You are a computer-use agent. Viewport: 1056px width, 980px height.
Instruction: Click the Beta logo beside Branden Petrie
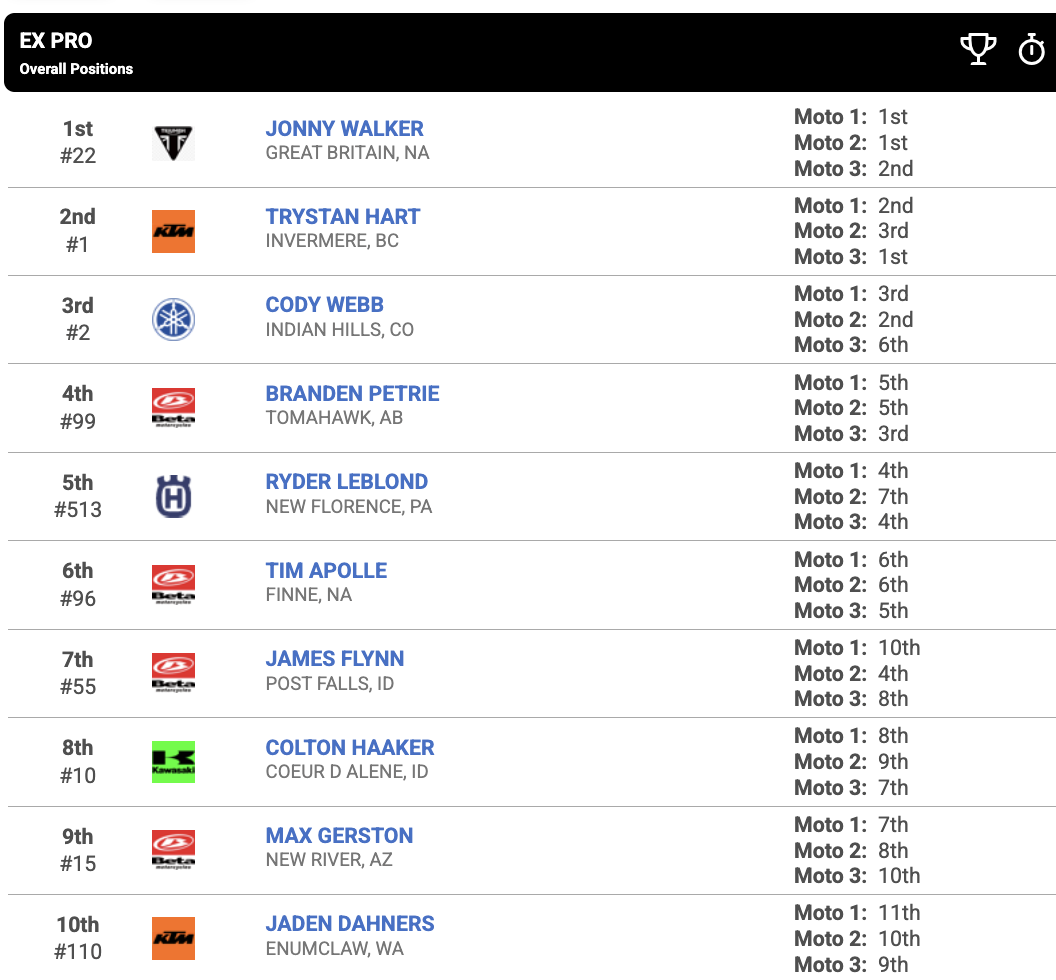click(173, 408)
